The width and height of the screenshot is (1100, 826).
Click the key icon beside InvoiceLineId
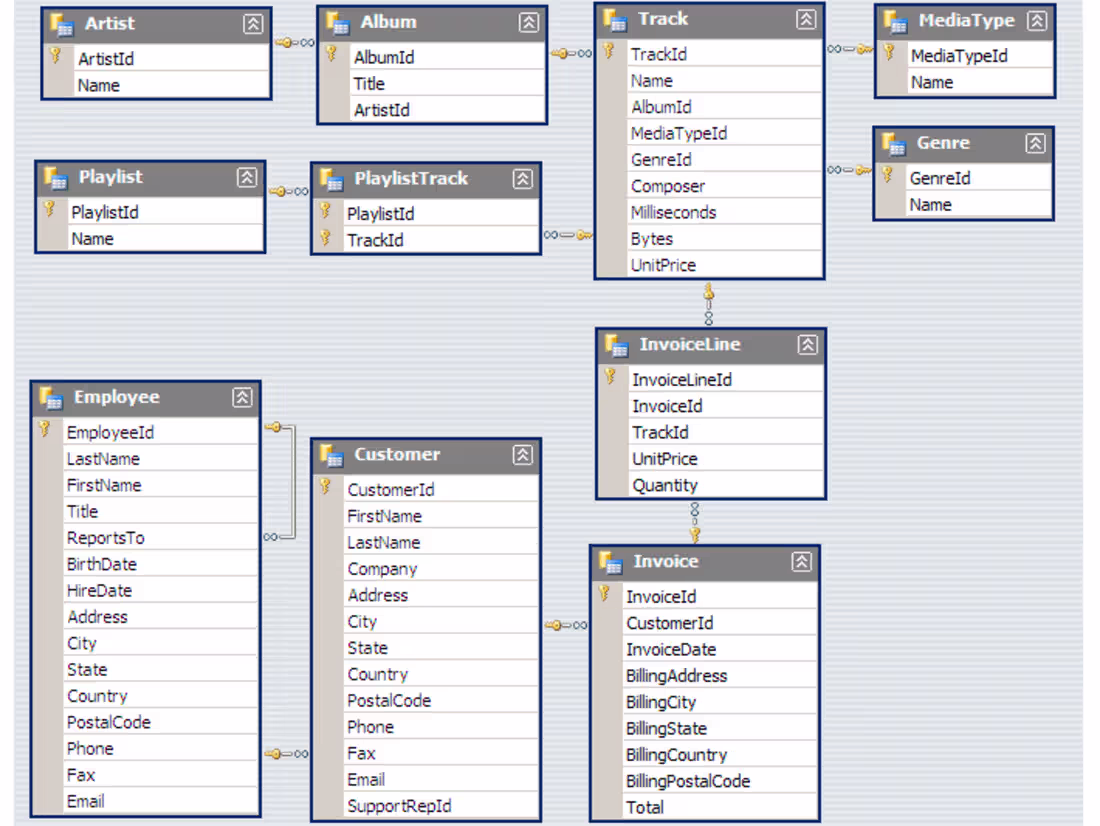point(608,379)
